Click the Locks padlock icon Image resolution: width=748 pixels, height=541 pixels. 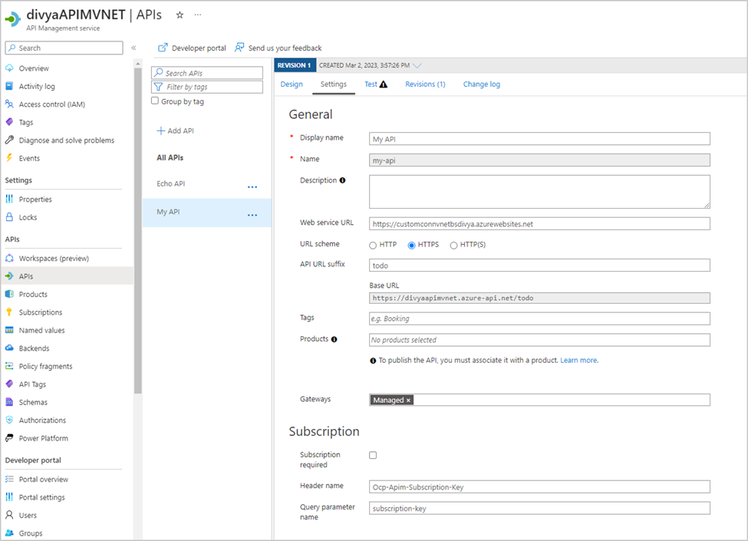(x=10, y=217)
